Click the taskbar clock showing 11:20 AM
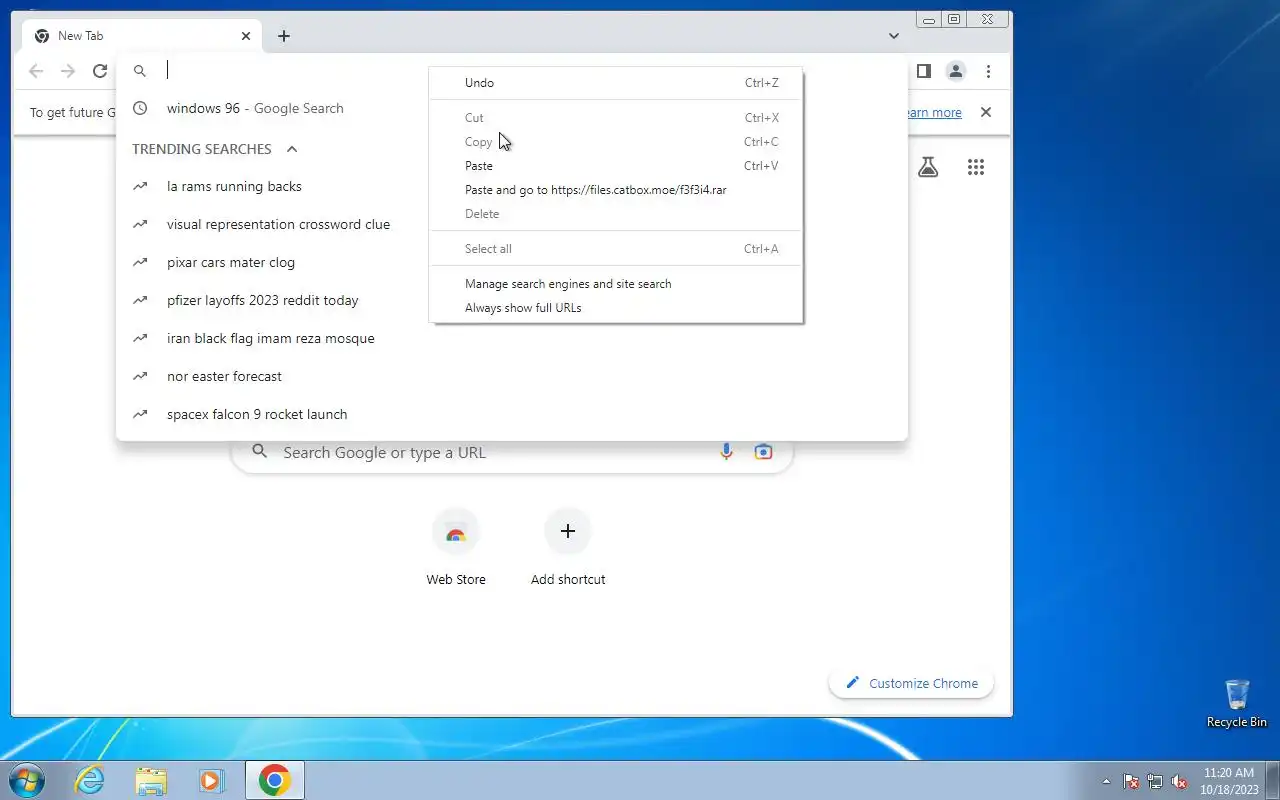The image size is (1280, 800). click(x=1228, y=780)
